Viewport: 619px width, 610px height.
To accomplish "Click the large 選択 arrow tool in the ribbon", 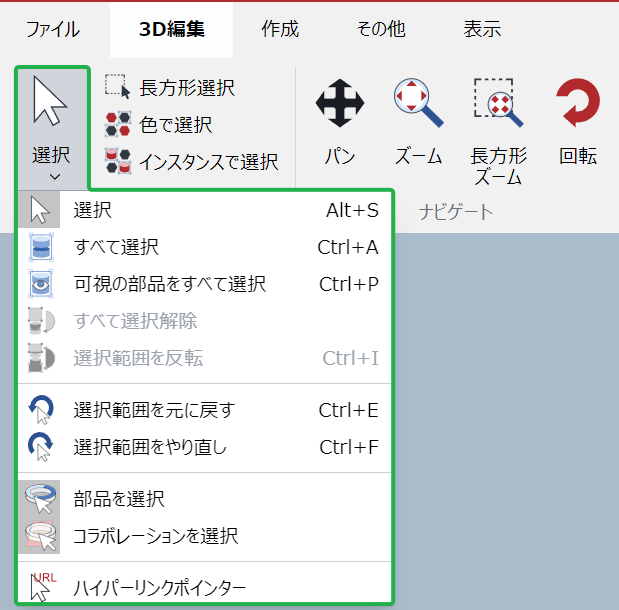I will (x=50, y=101).
